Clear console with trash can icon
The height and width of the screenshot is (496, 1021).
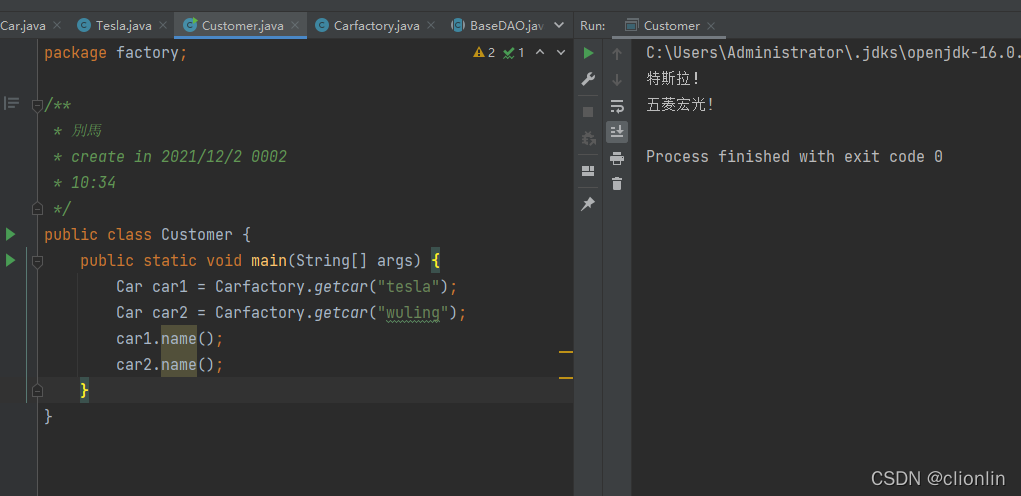(x=617, y=184)
